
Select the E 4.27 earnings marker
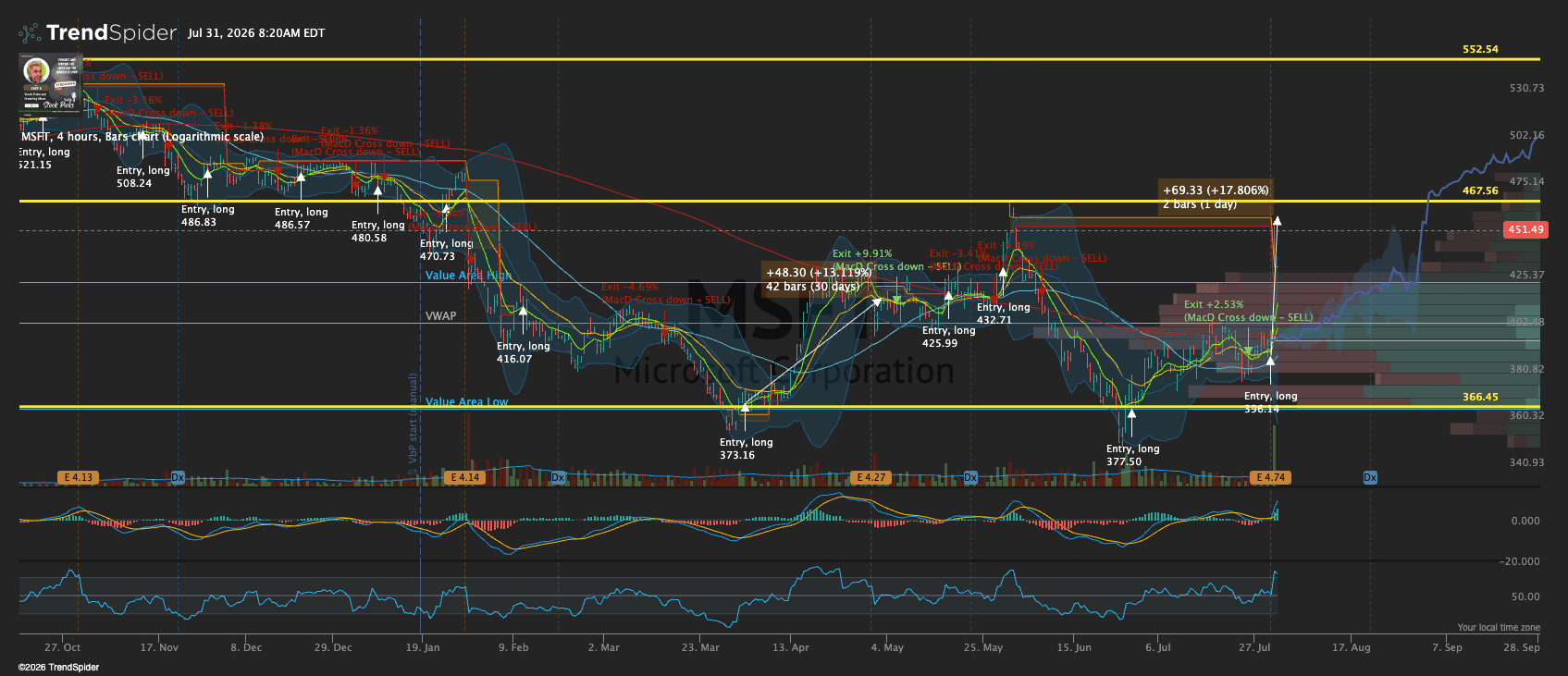(870, 478)
